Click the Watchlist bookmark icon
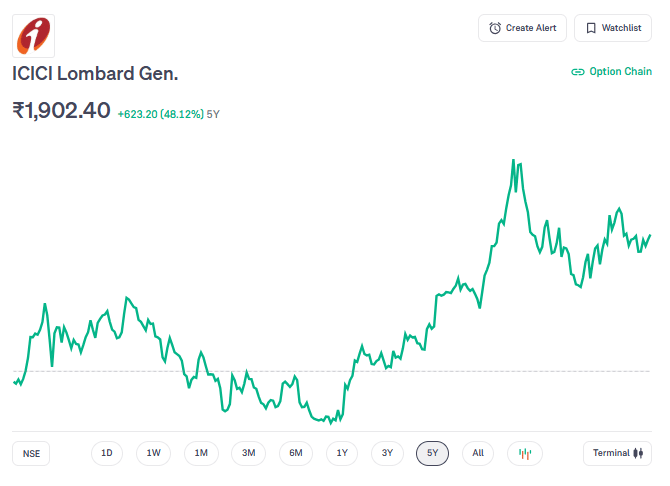Image resolution: width=670 pixels, height=486 pixels. 591,28
